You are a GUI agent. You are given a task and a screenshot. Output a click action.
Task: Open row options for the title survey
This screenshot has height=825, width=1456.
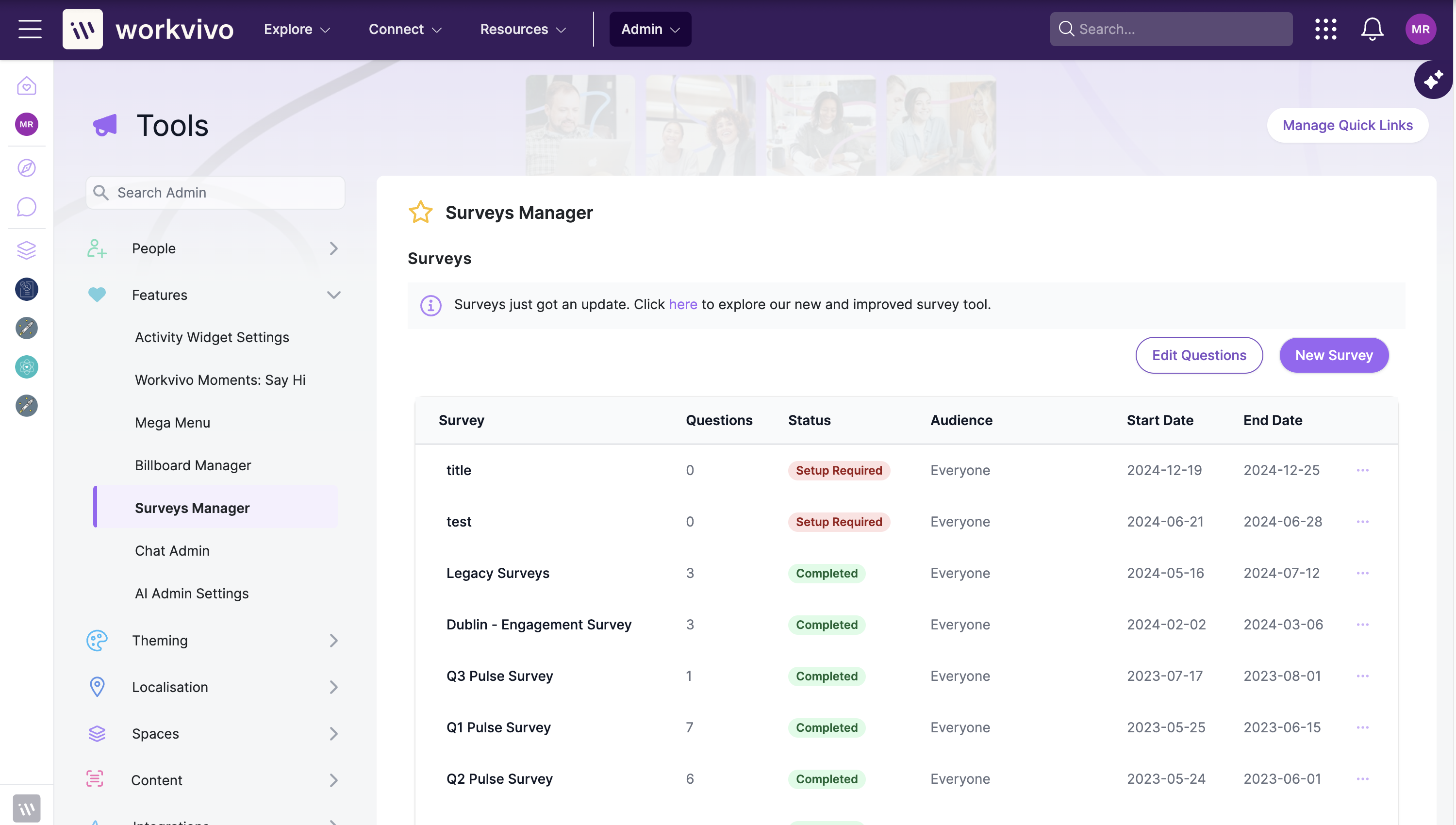coord(1362,470)
